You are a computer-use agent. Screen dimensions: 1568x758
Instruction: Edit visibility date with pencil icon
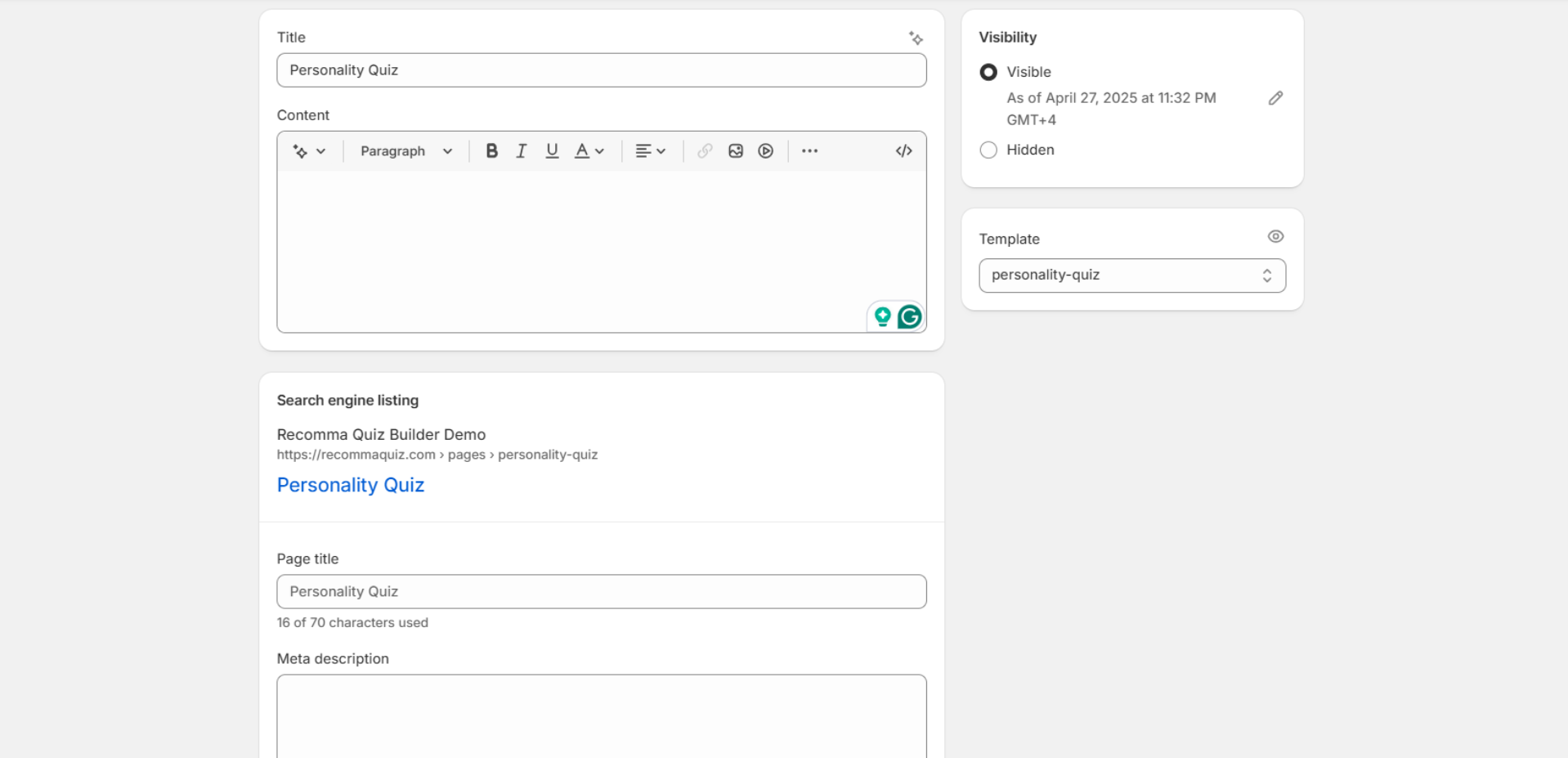(x=1275, y=98)
